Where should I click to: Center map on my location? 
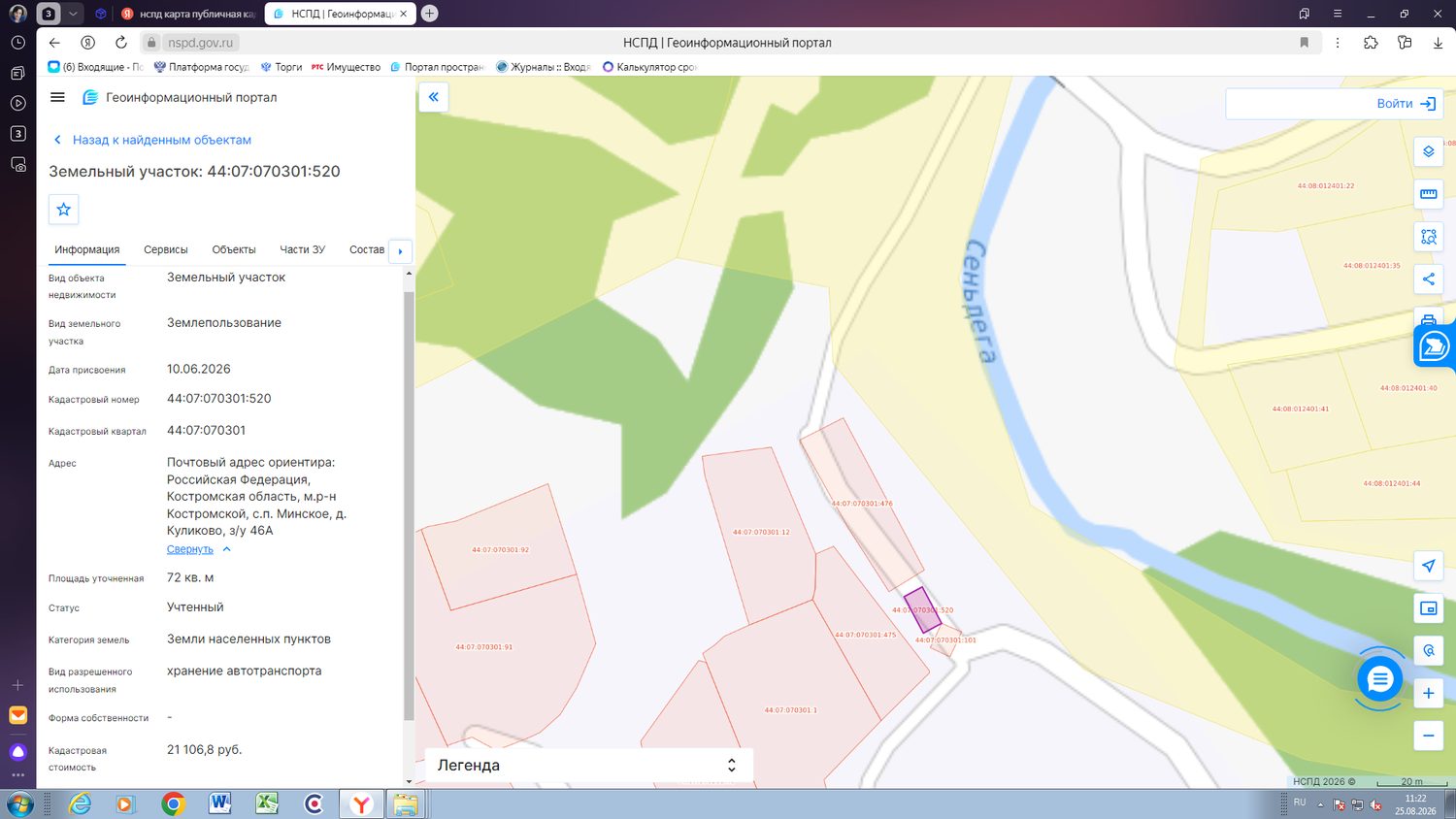(x=1428, y=566)
